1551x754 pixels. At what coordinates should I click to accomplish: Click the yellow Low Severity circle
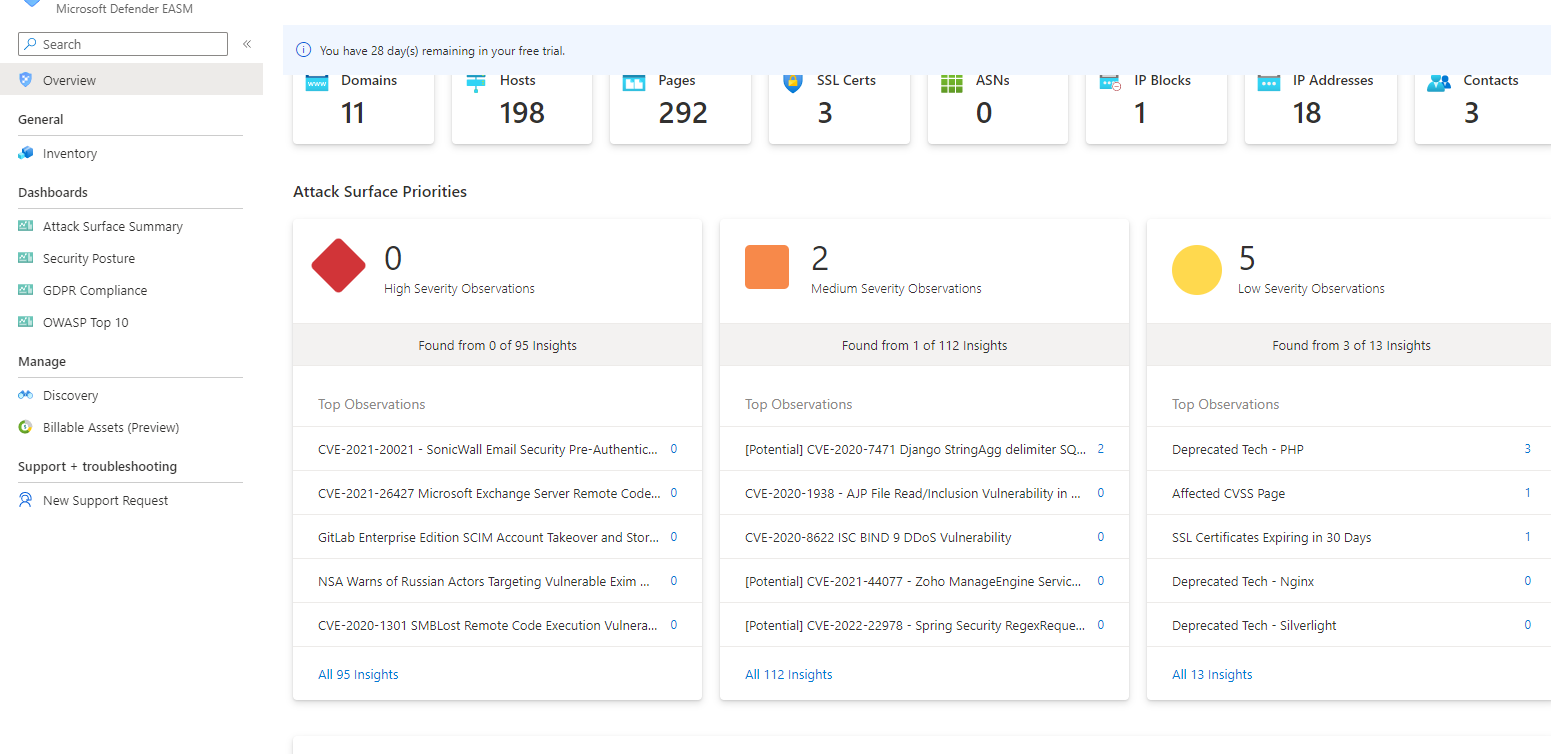coord(1196,270)
